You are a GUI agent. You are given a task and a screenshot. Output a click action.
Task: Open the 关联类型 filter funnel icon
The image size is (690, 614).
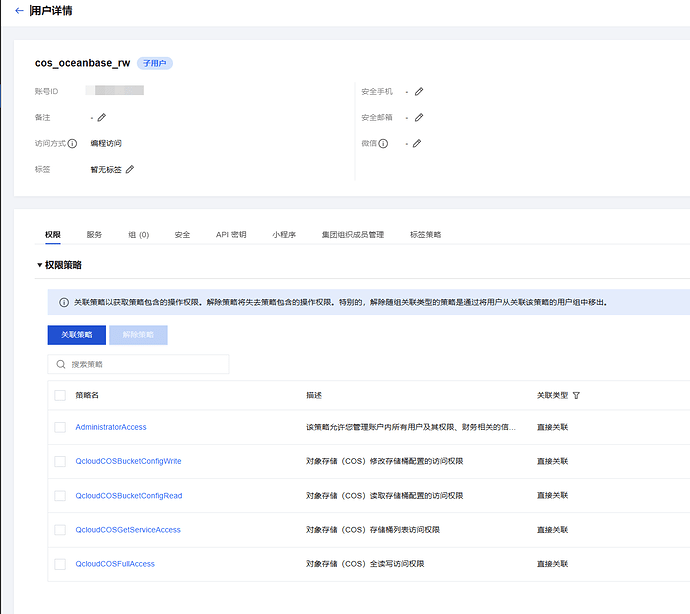576,395
